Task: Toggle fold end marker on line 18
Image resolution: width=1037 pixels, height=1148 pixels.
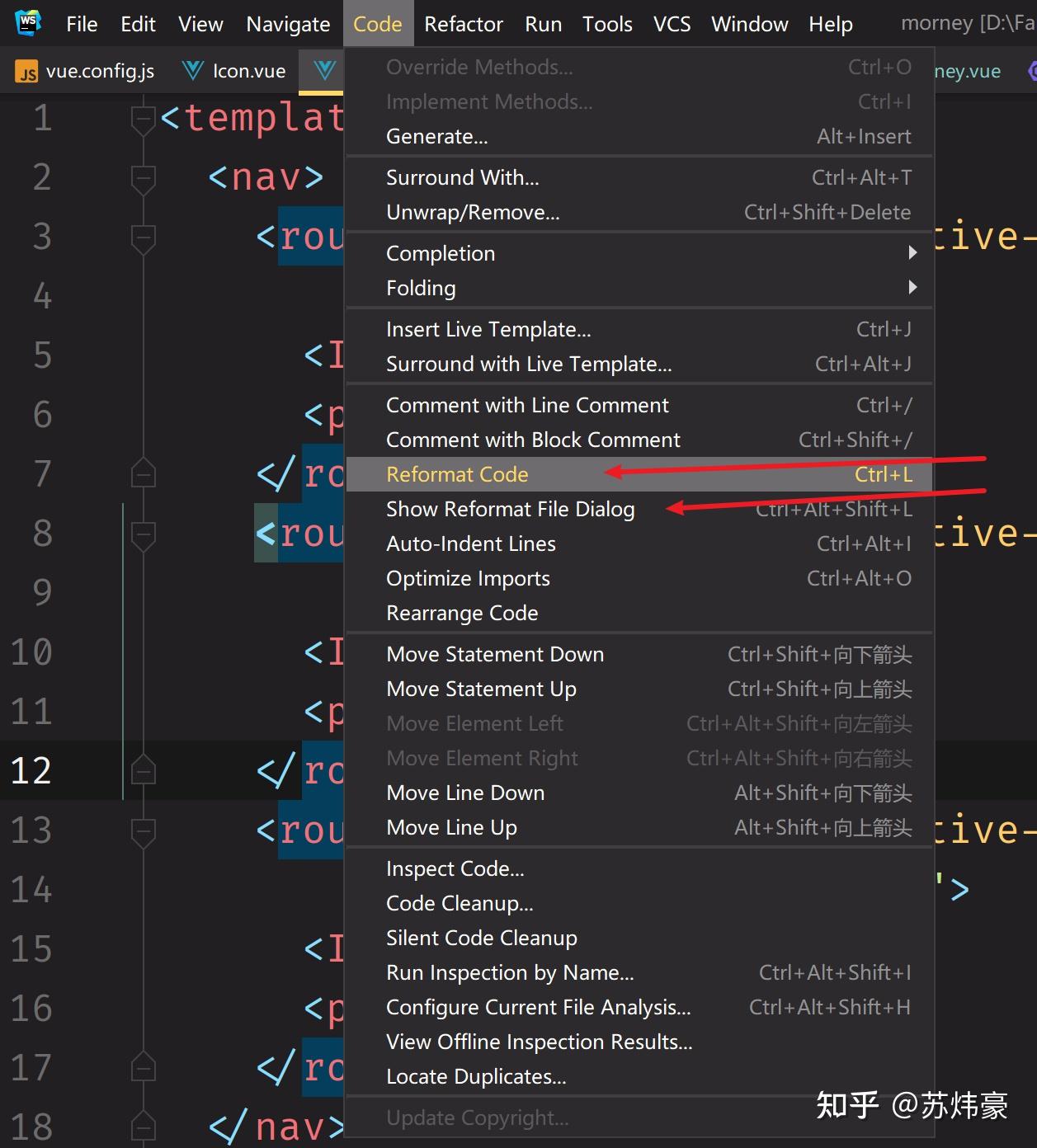Action: 144,1127
